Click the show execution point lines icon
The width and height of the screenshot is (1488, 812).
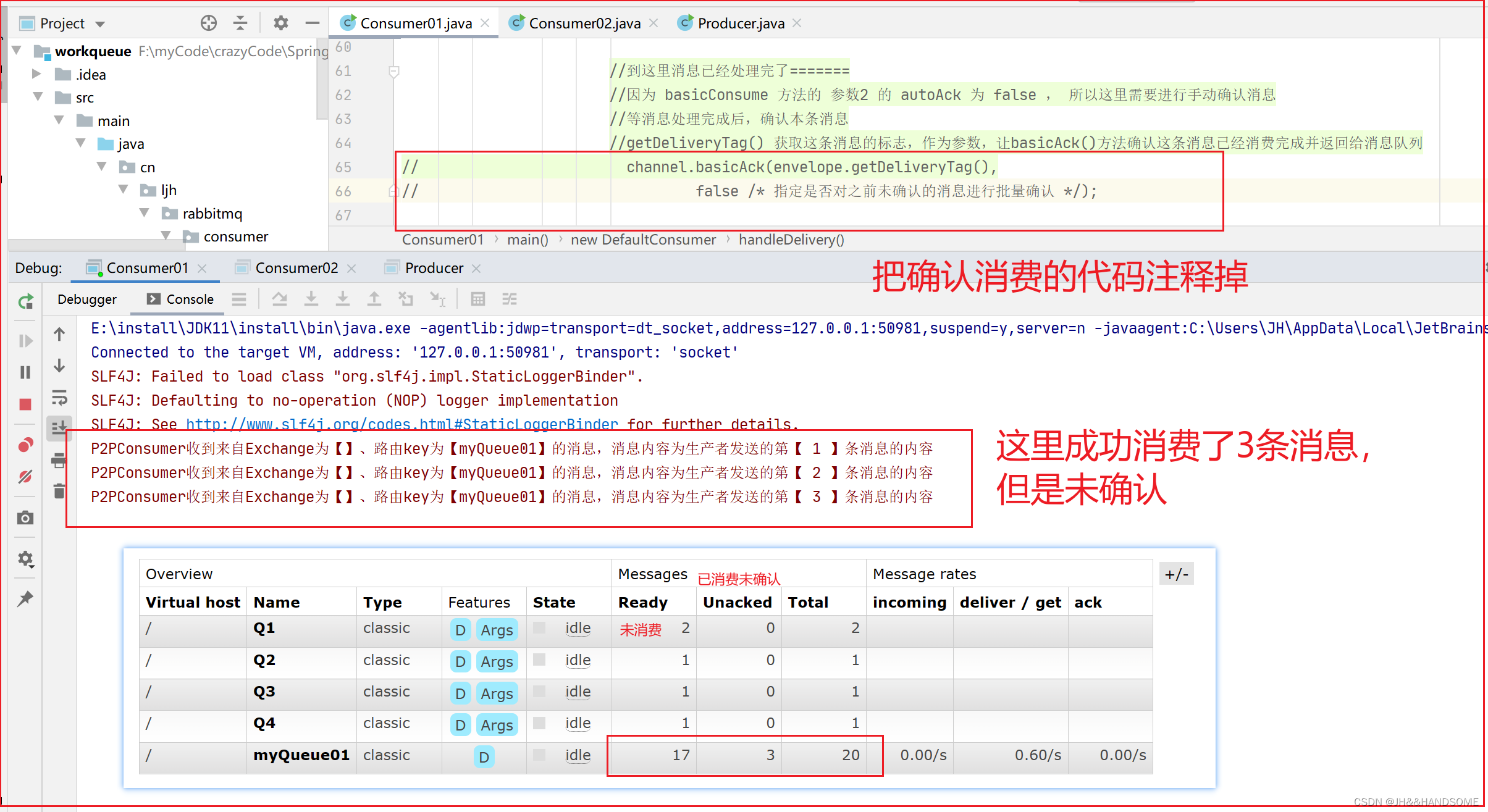239,299
